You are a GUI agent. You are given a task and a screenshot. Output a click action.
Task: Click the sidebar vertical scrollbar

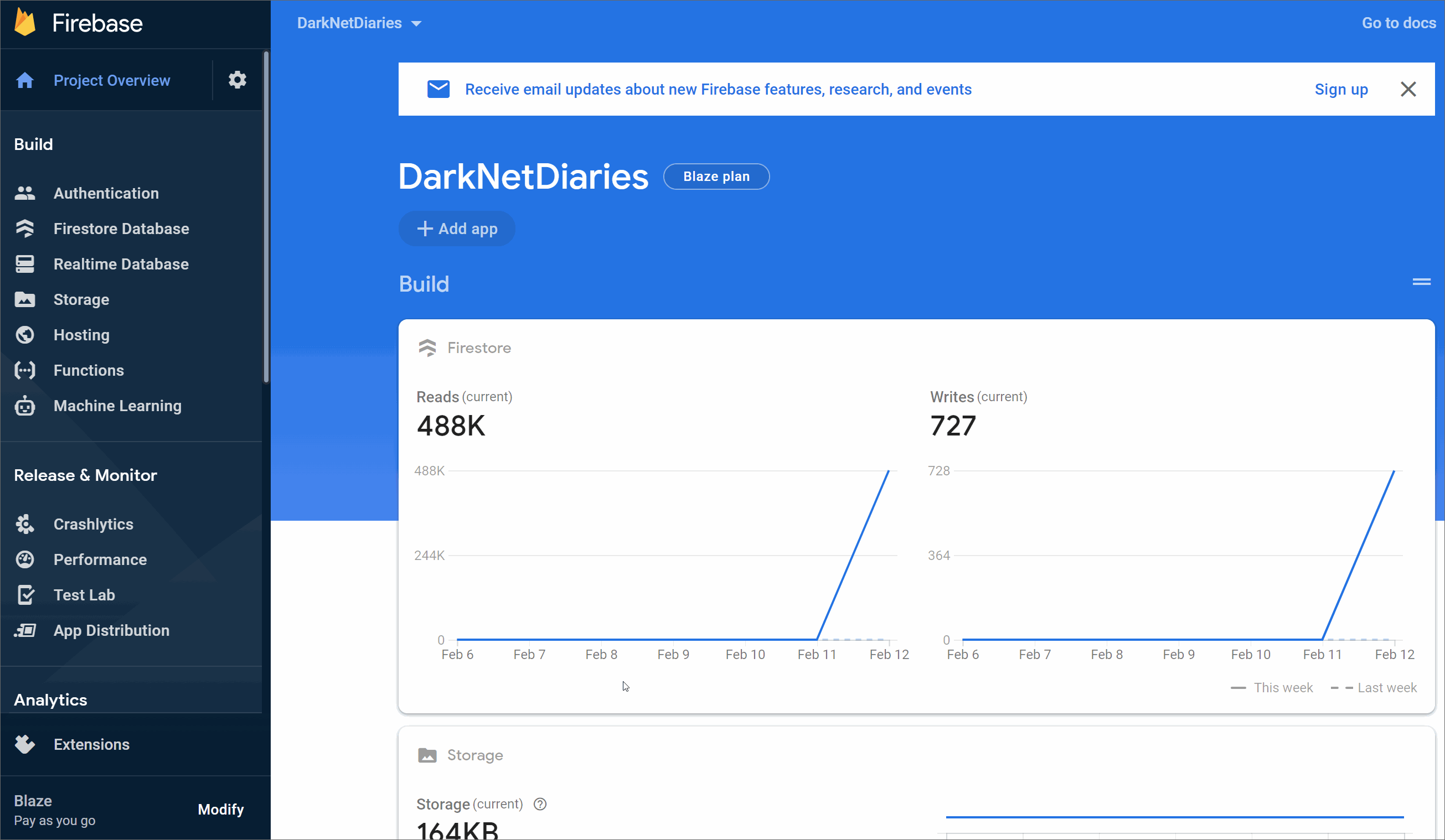point(266,217)
